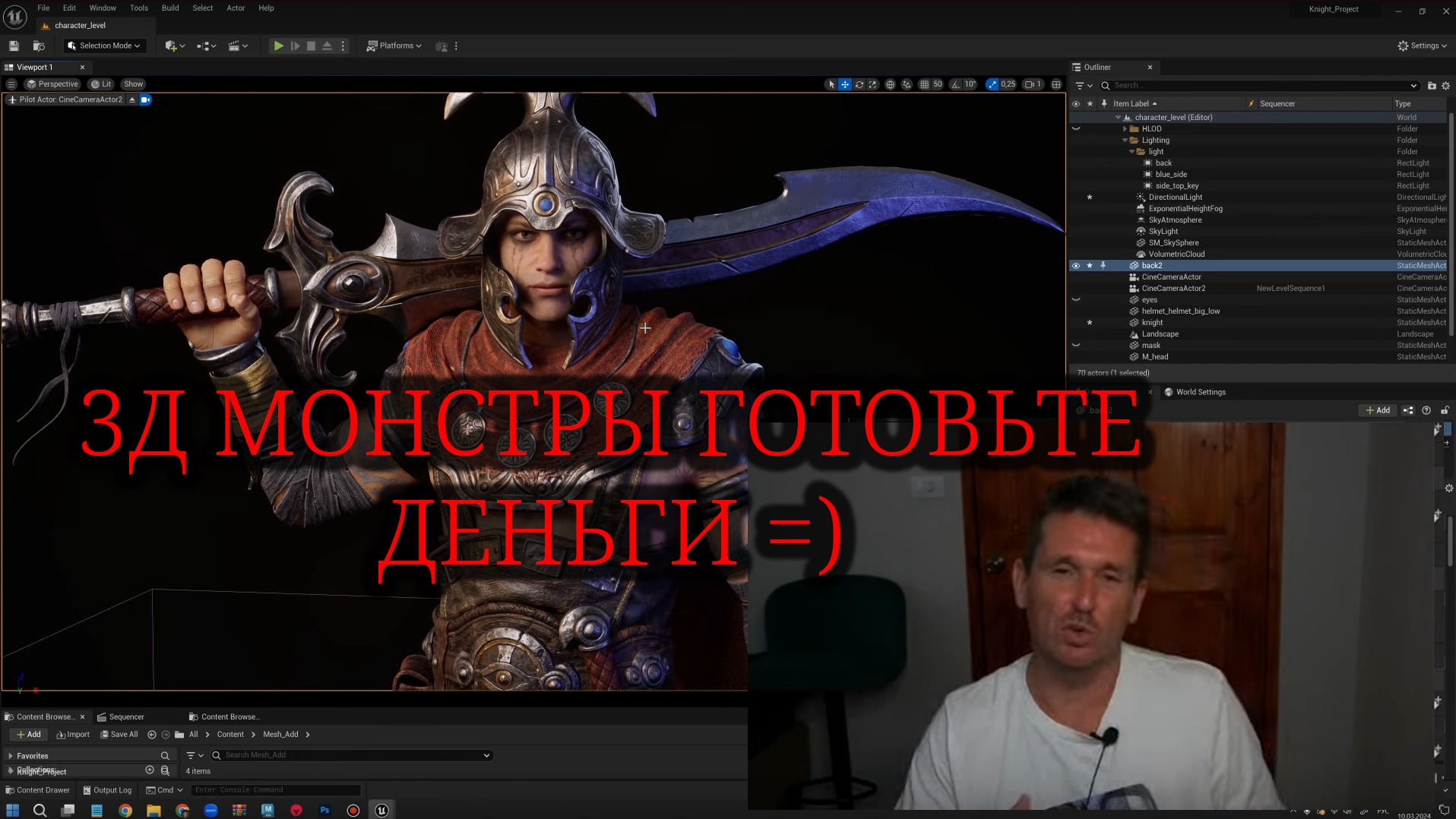Open the cinematics clapperboard dropdown

click(238, 46)
